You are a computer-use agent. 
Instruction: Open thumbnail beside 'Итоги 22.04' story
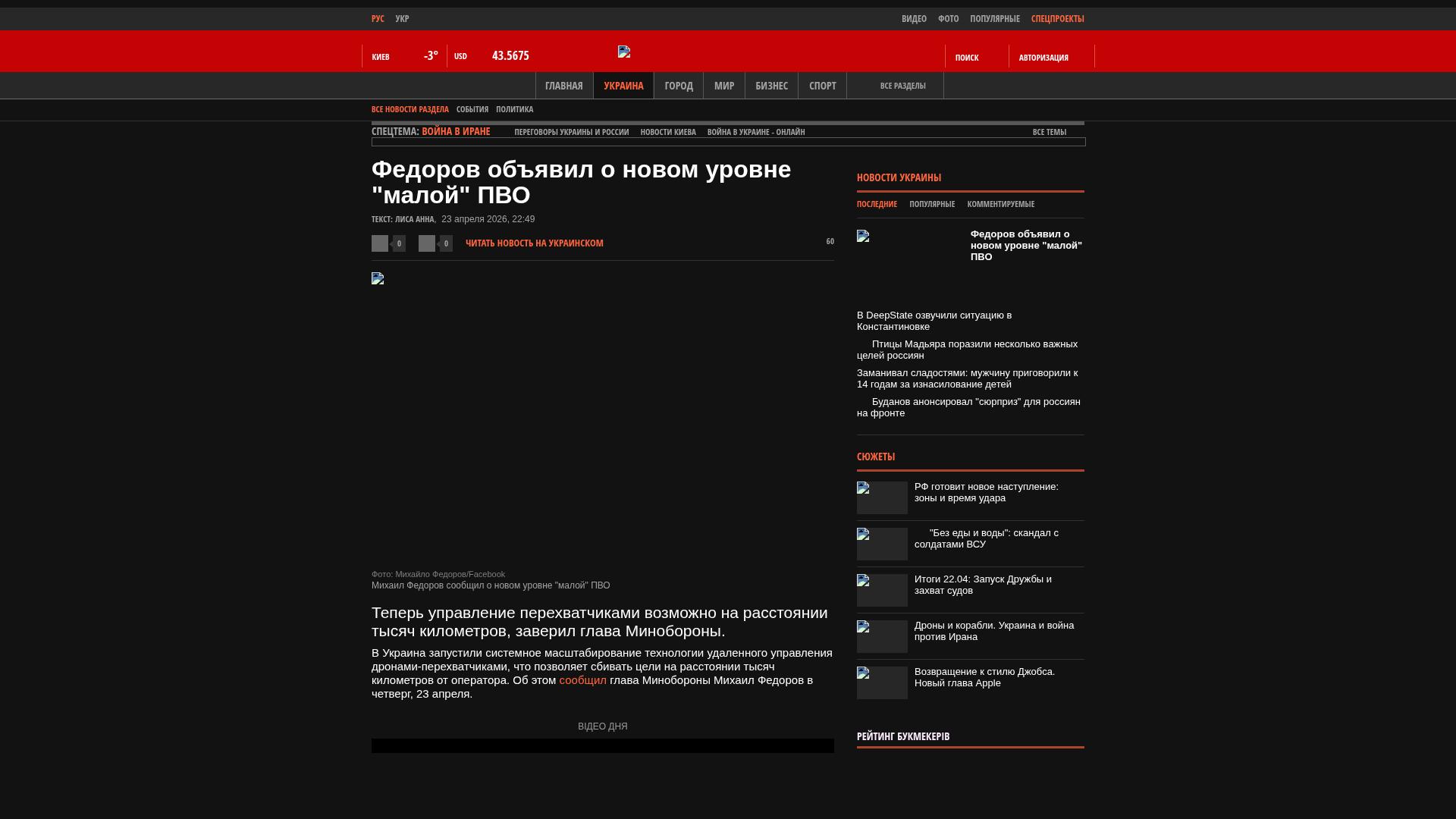tap(882, 590)
